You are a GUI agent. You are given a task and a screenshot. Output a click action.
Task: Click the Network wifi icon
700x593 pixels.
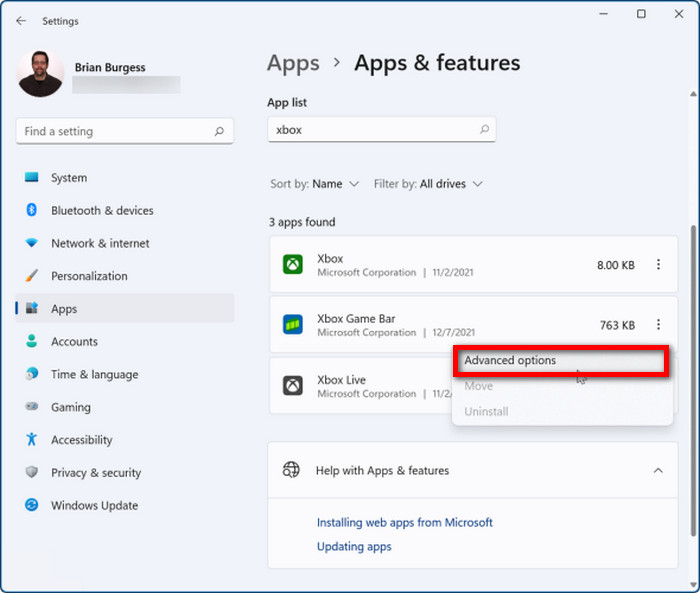32,242
